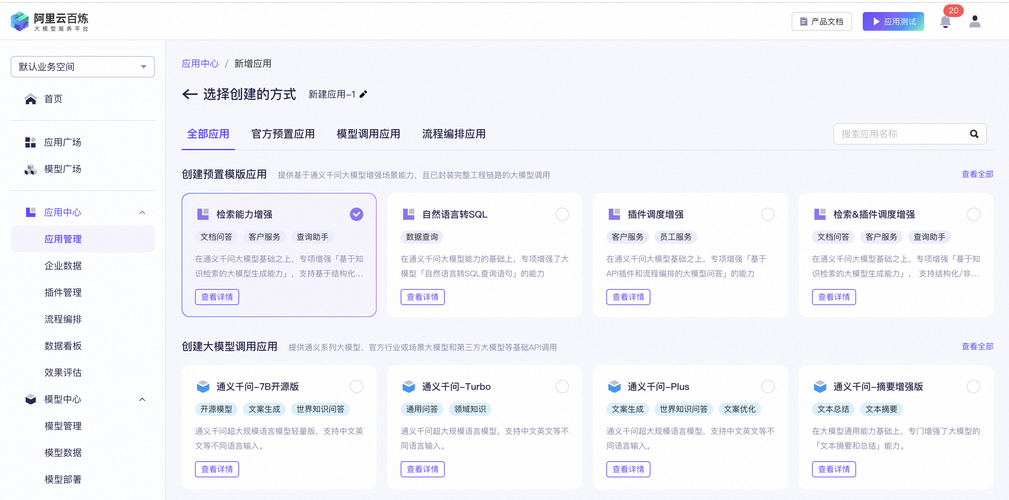1009x500 pixels.
Task: Click the 应用中心 sidebar icon
Action: point(30,212)
